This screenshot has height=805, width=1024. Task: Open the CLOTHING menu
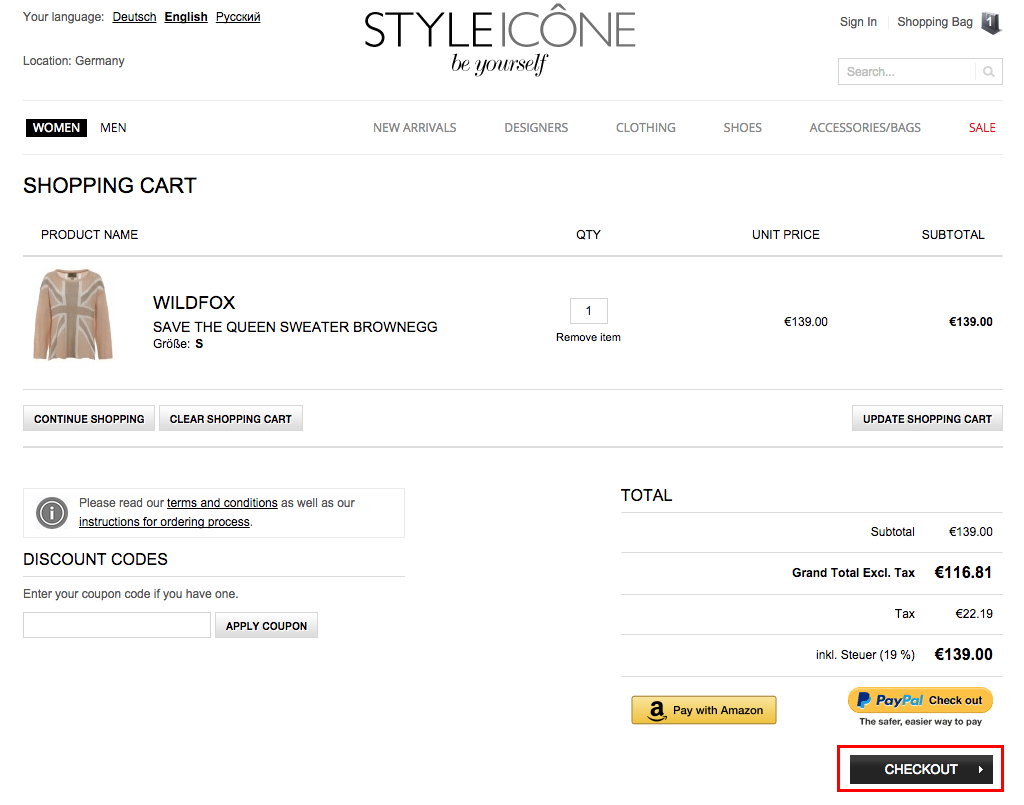tap(646, 128)
